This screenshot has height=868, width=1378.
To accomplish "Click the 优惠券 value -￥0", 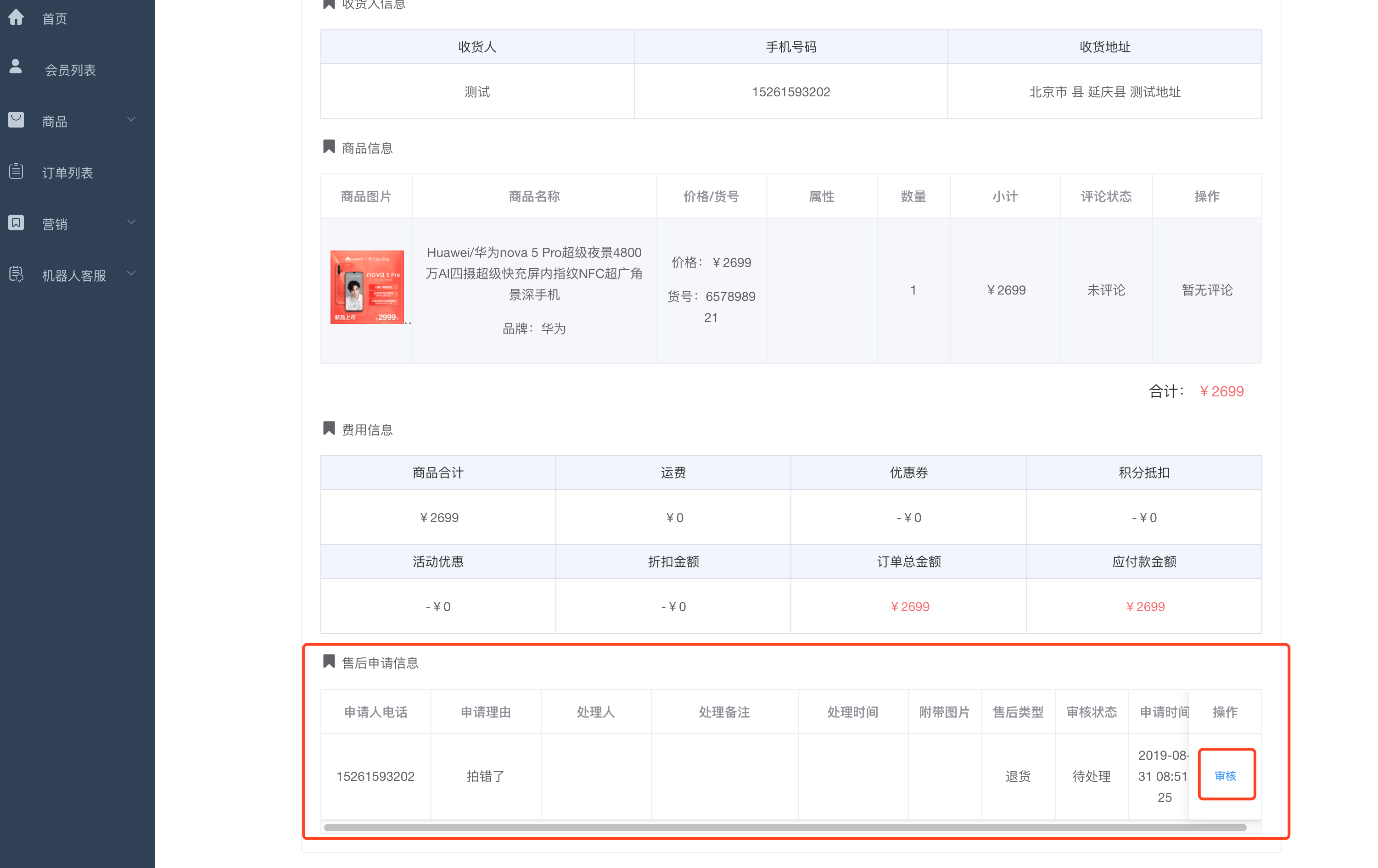I will point(909,518).
